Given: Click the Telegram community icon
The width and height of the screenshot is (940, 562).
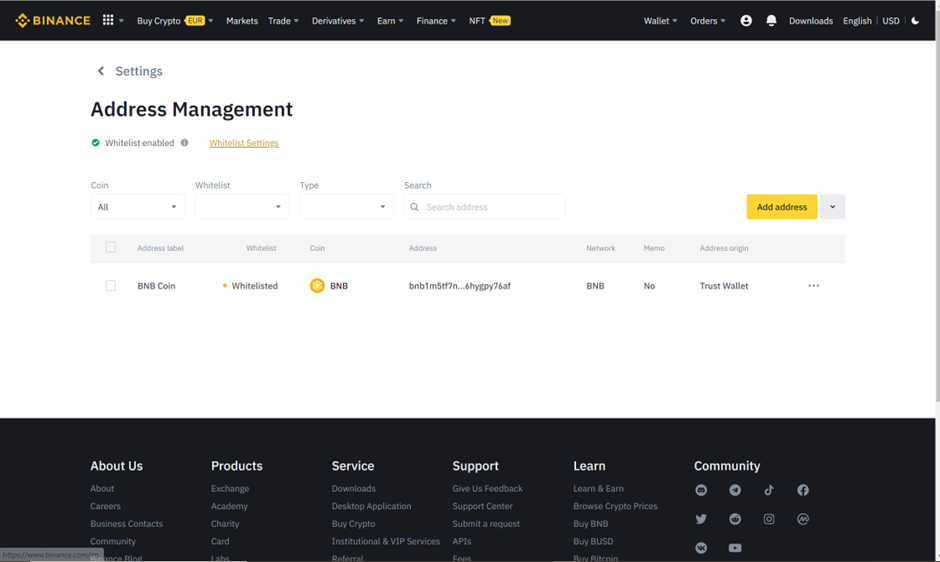Looking at the screenshot, I should [x=735, y=490].
